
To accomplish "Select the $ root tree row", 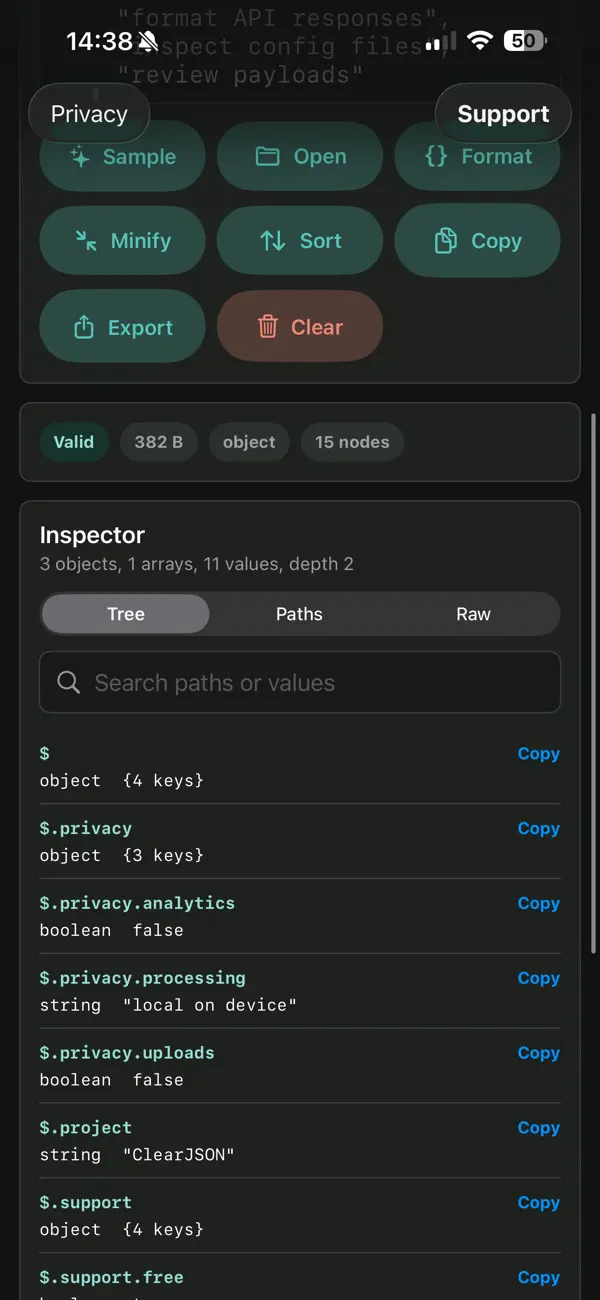I will [300, 767].
